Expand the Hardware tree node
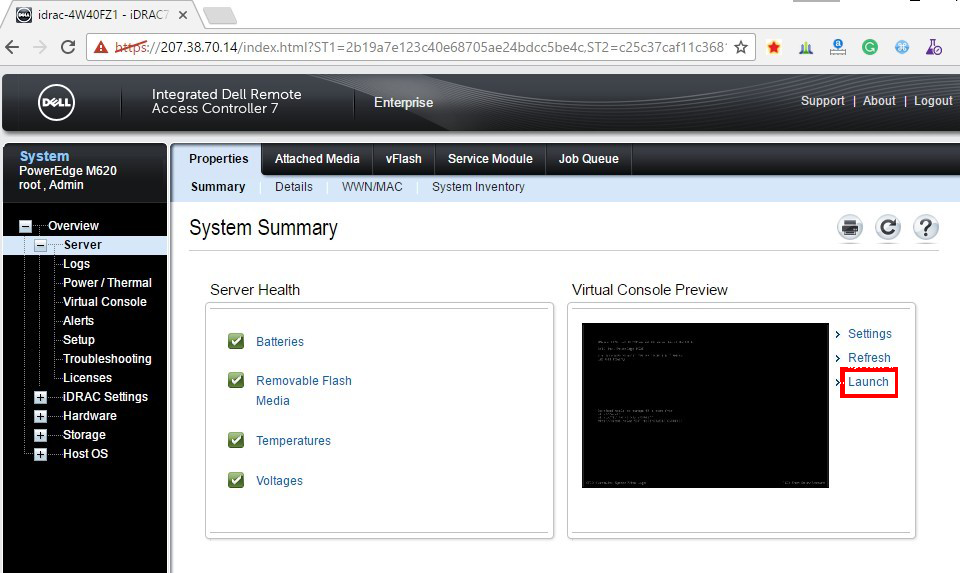 click(x=40, y=416)
